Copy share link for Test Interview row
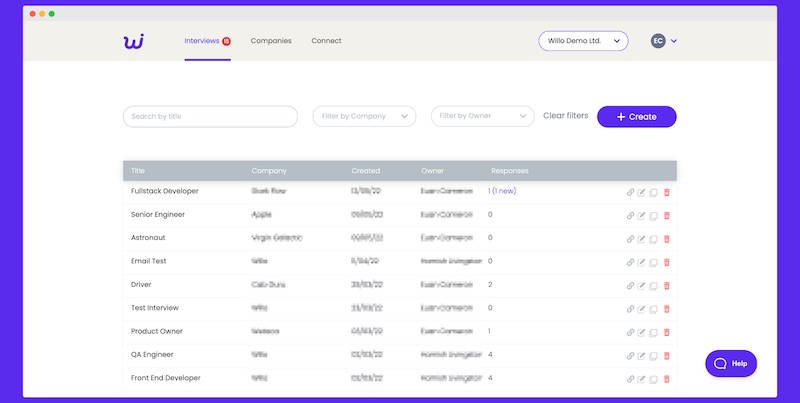800x403 pixels. click(630, 309)
